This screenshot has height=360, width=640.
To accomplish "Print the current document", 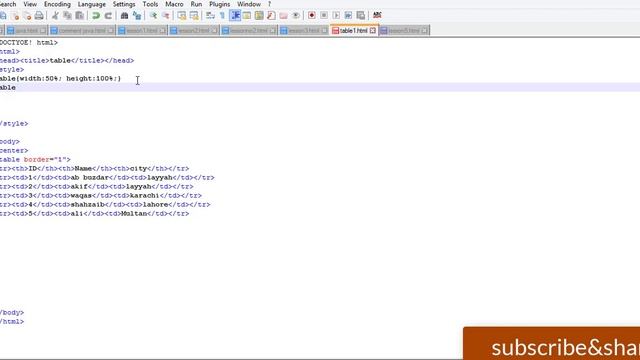I will 39,16.
